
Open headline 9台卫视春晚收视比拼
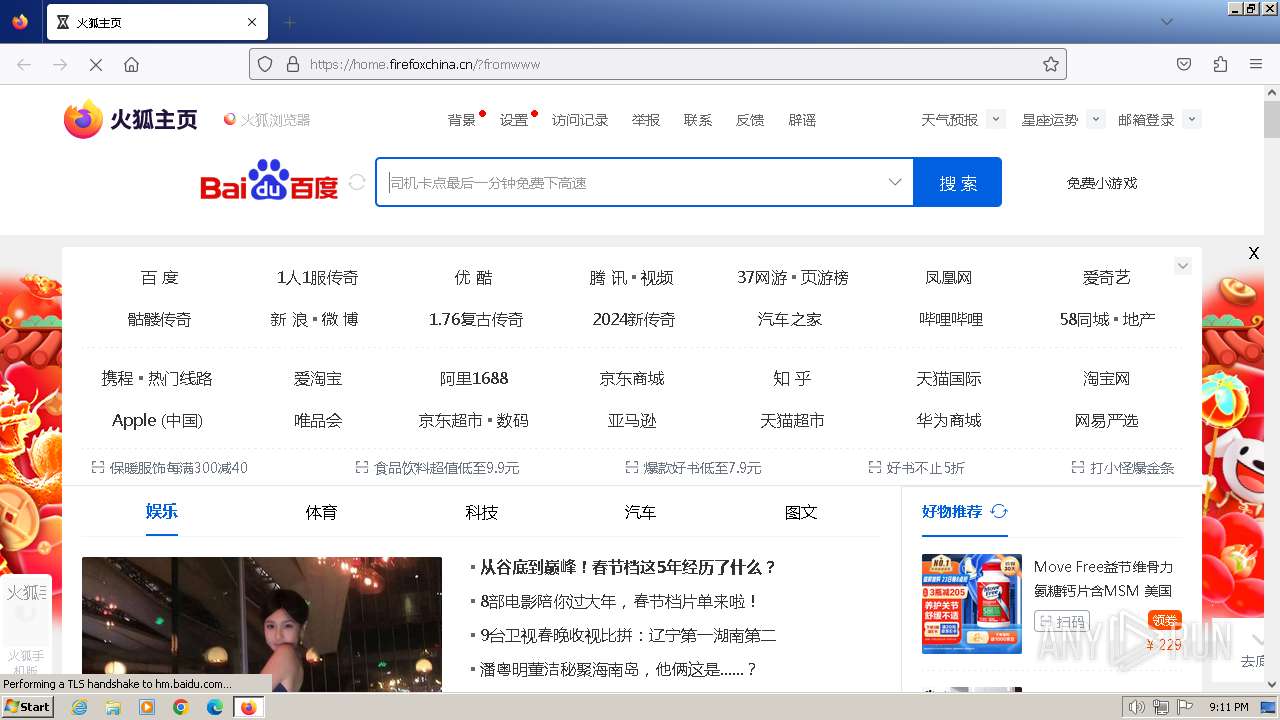pos(628,636)
